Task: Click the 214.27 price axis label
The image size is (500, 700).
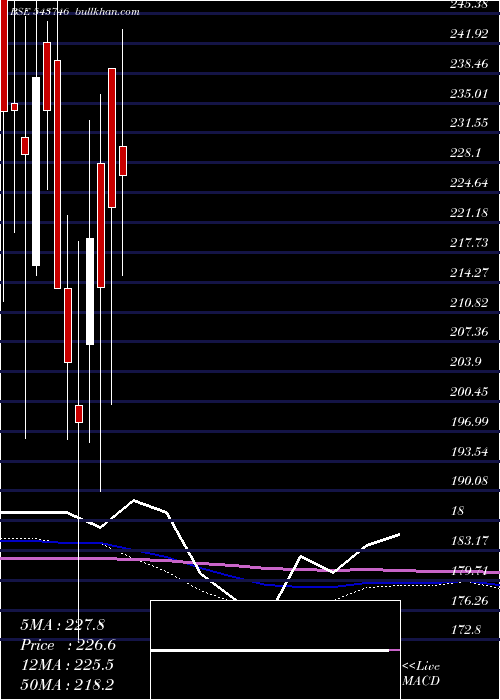Action: tap(469, 273)
